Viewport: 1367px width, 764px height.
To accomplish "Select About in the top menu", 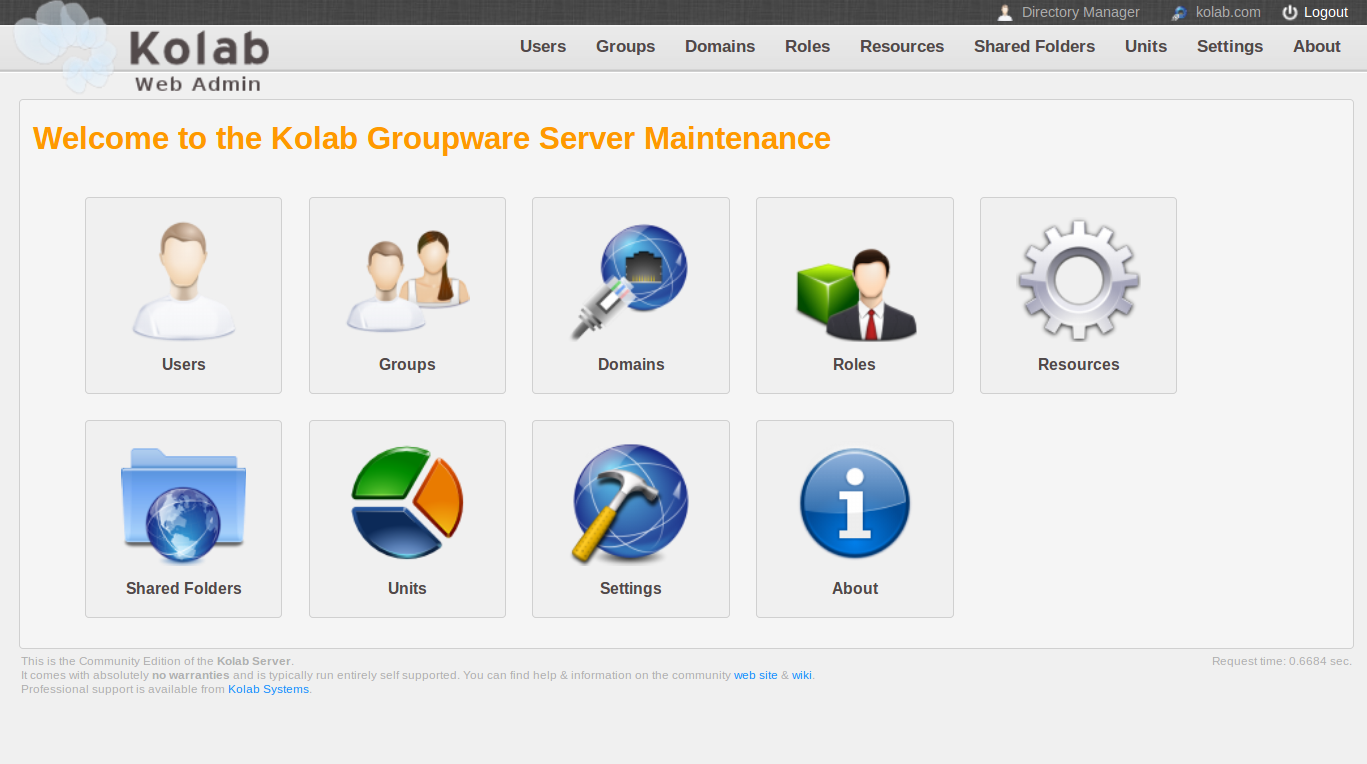I will point(1317,46).
